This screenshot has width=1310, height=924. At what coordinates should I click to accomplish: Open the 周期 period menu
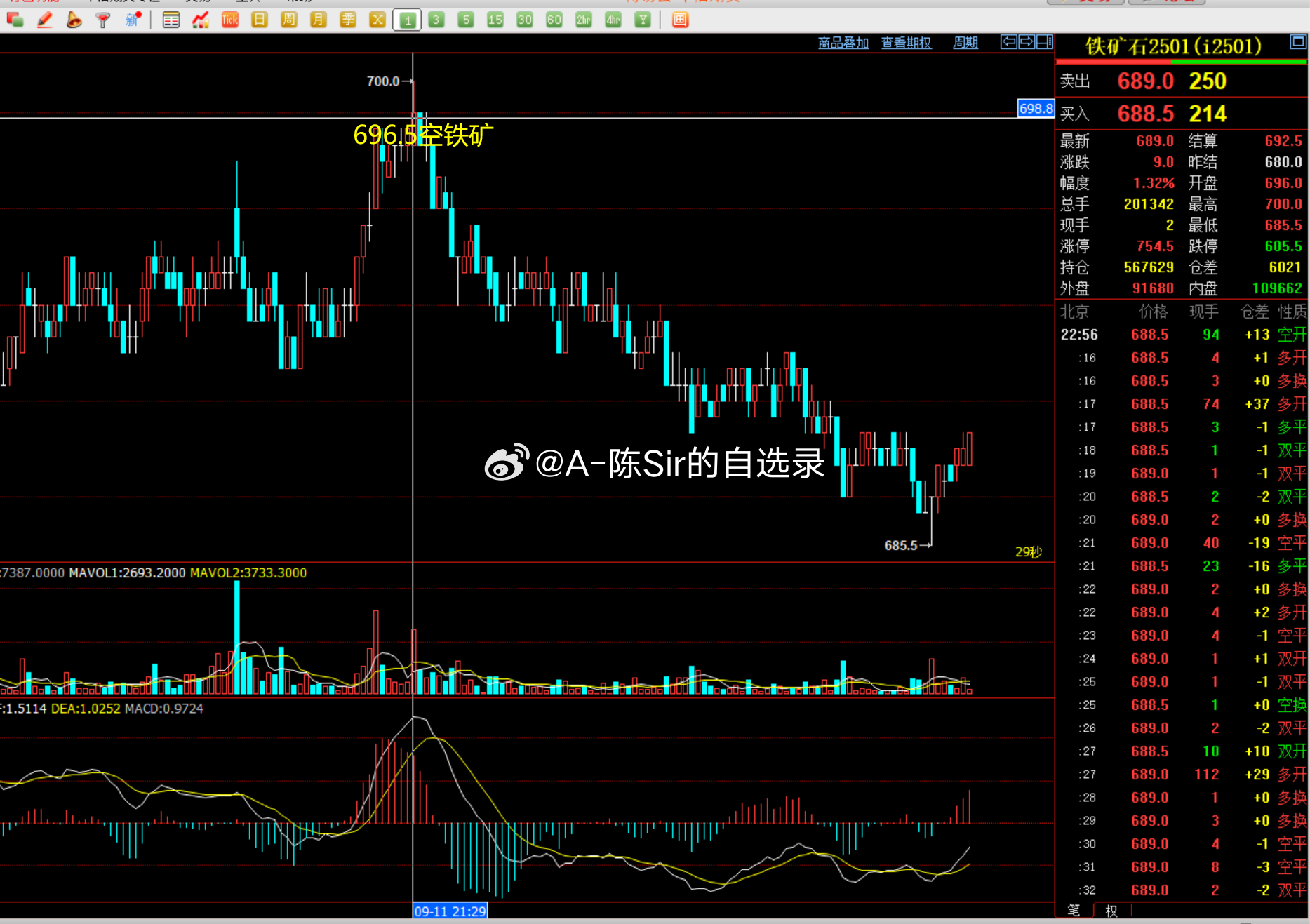[965, 43]
